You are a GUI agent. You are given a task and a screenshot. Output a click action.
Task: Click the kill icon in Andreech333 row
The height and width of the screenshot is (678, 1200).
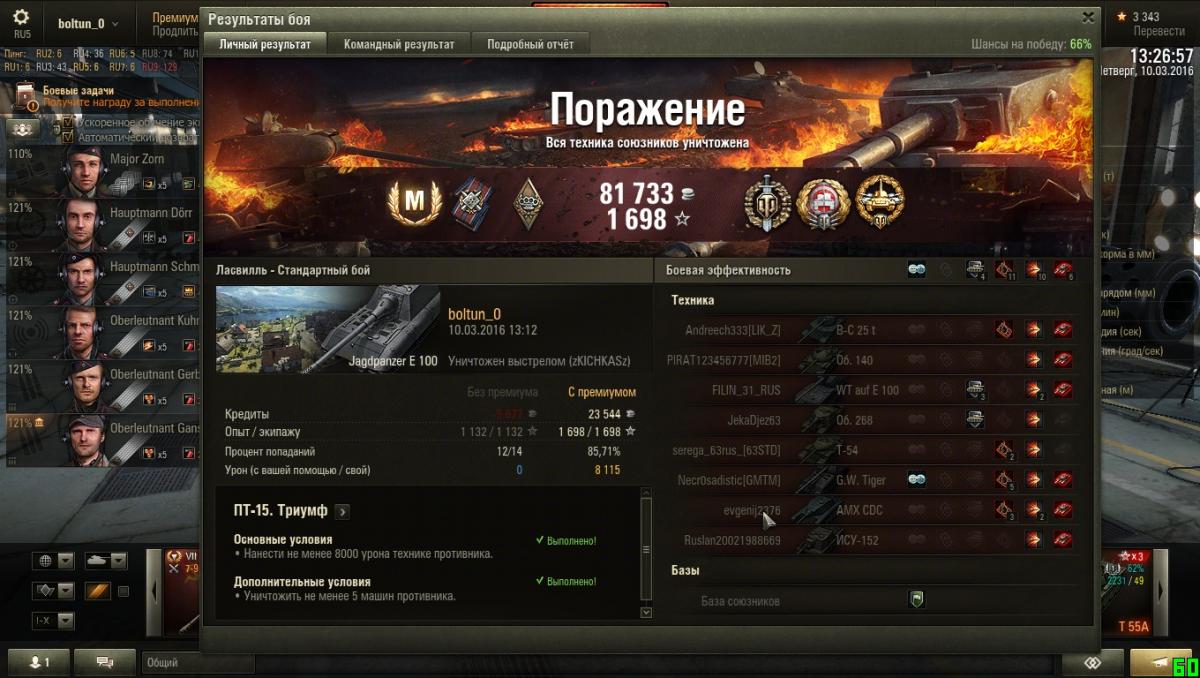click(1063, 329)
